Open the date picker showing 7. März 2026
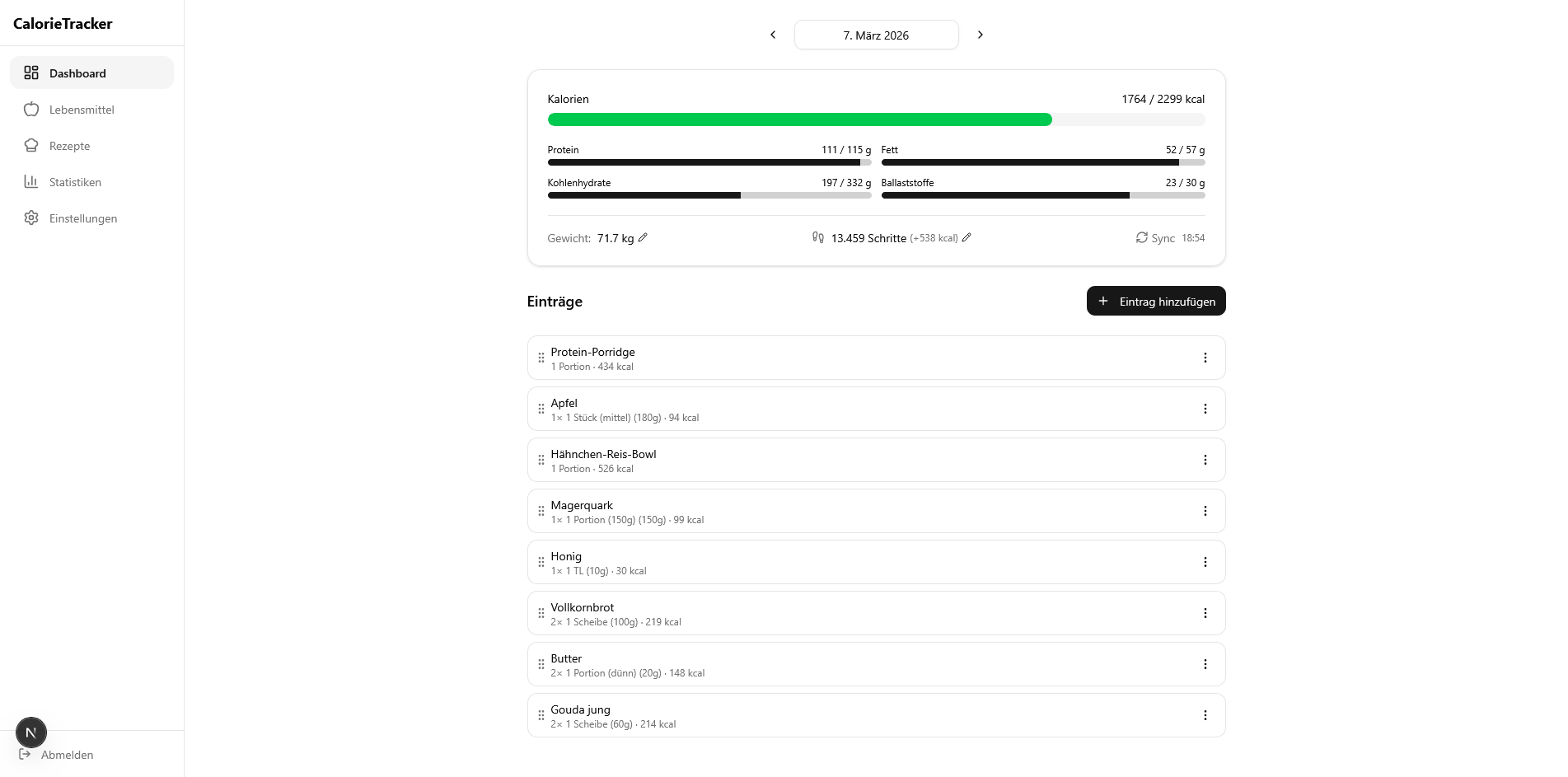The height and width of the screenshot is (777, 1568). click(876, 35)
